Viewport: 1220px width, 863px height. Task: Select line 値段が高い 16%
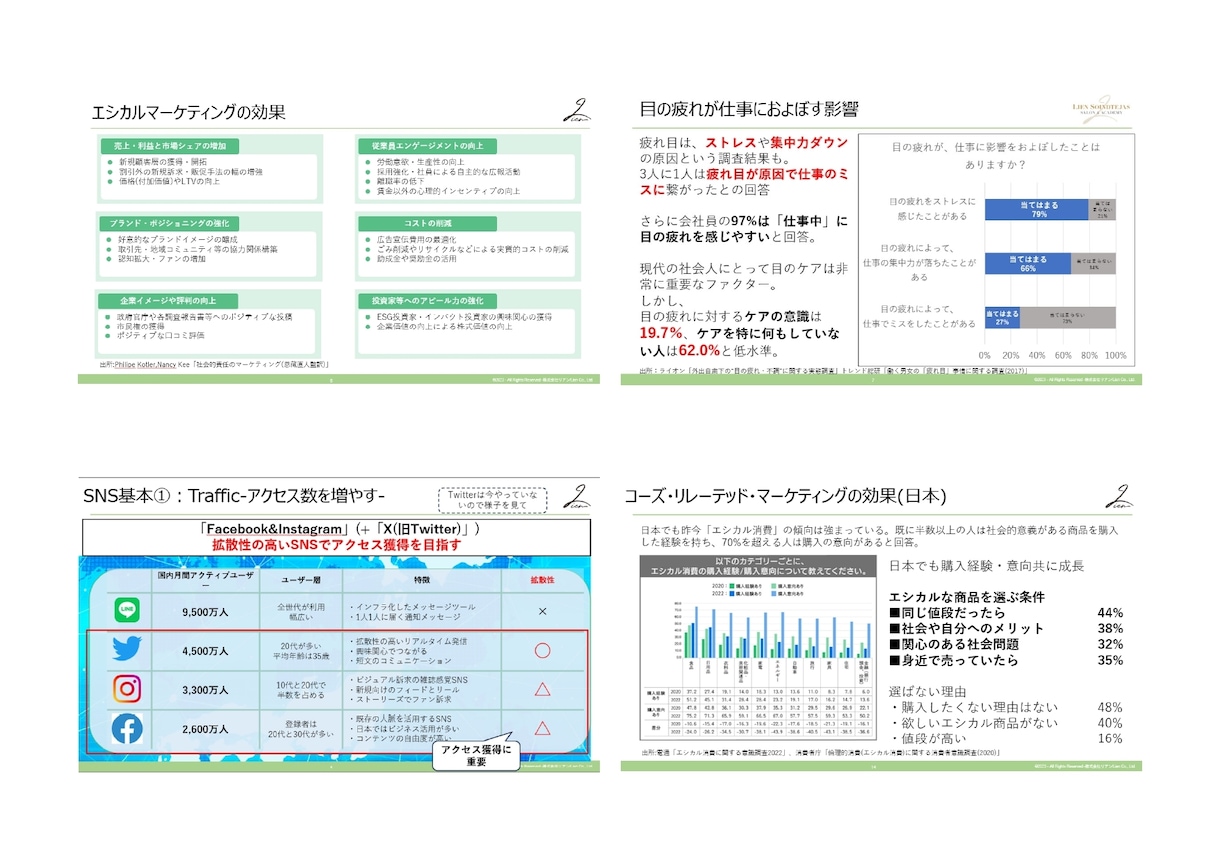coord(1006,739)
